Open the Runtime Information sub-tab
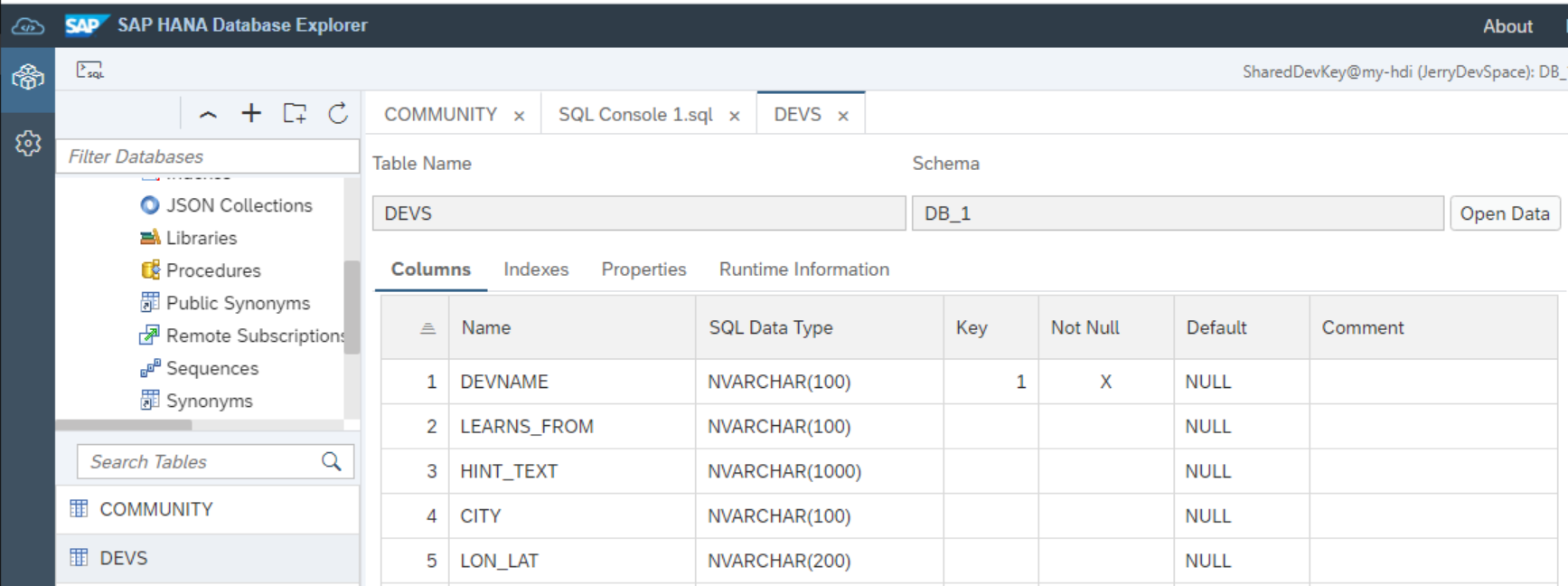The image size is (1568, 586). (804, 269)
